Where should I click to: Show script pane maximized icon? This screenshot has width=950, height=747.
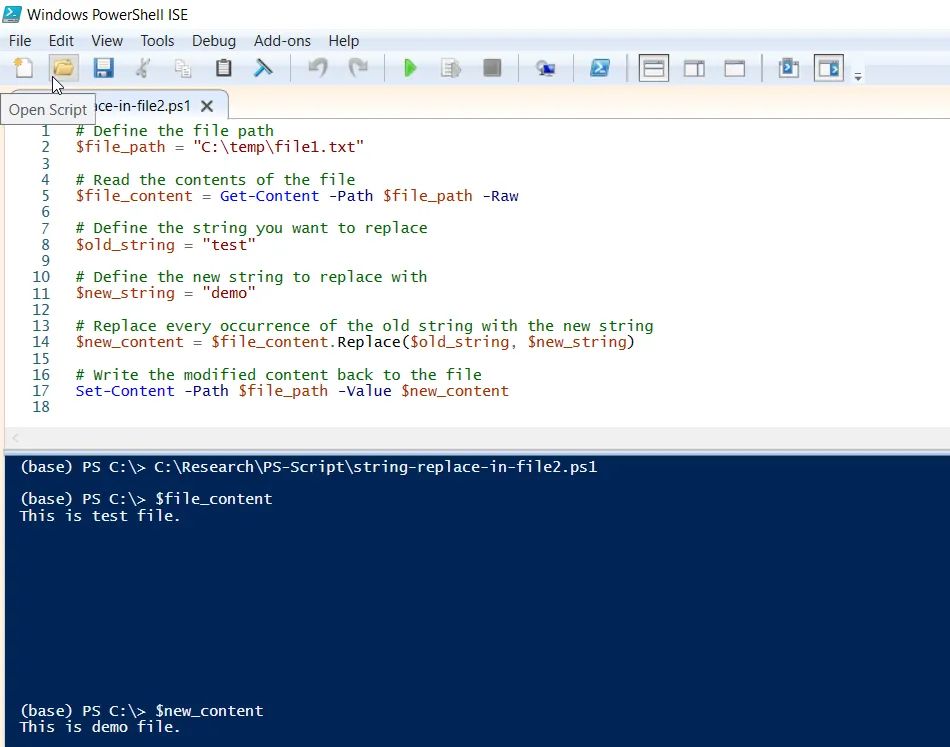point(734,68)
